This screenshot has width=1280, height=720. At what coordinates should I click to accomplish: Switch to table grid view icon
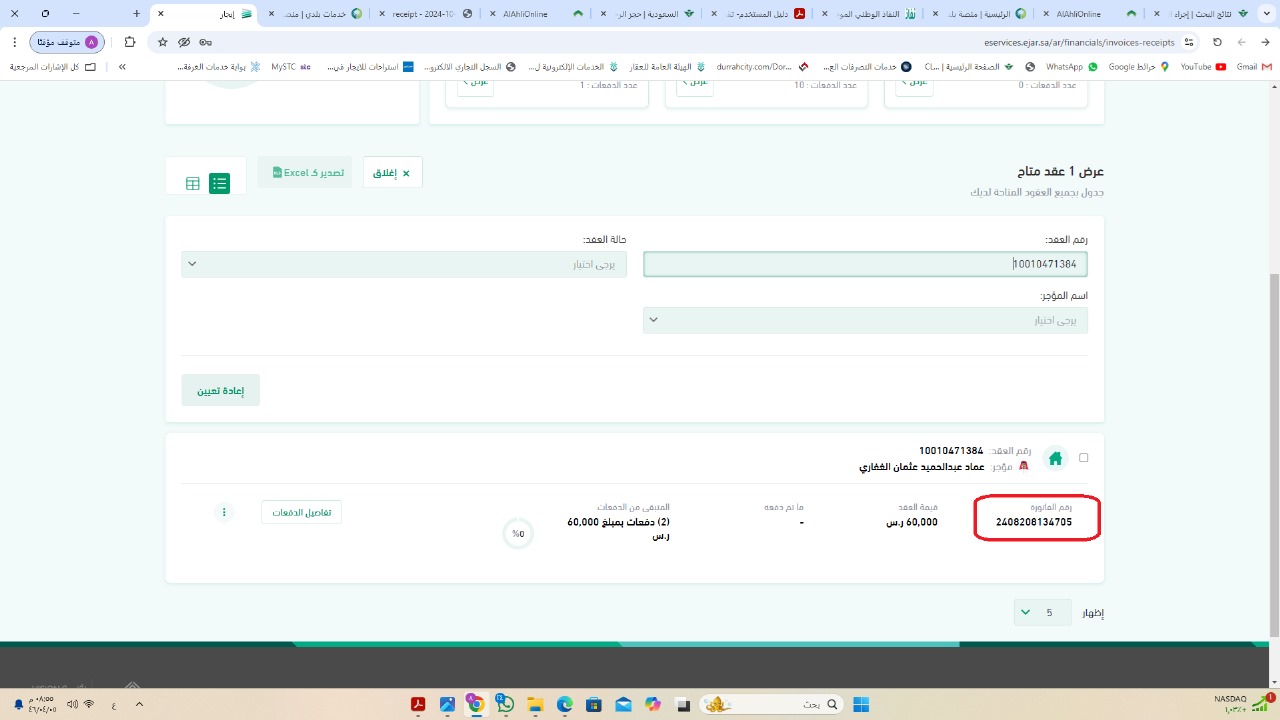click(193, 184)
